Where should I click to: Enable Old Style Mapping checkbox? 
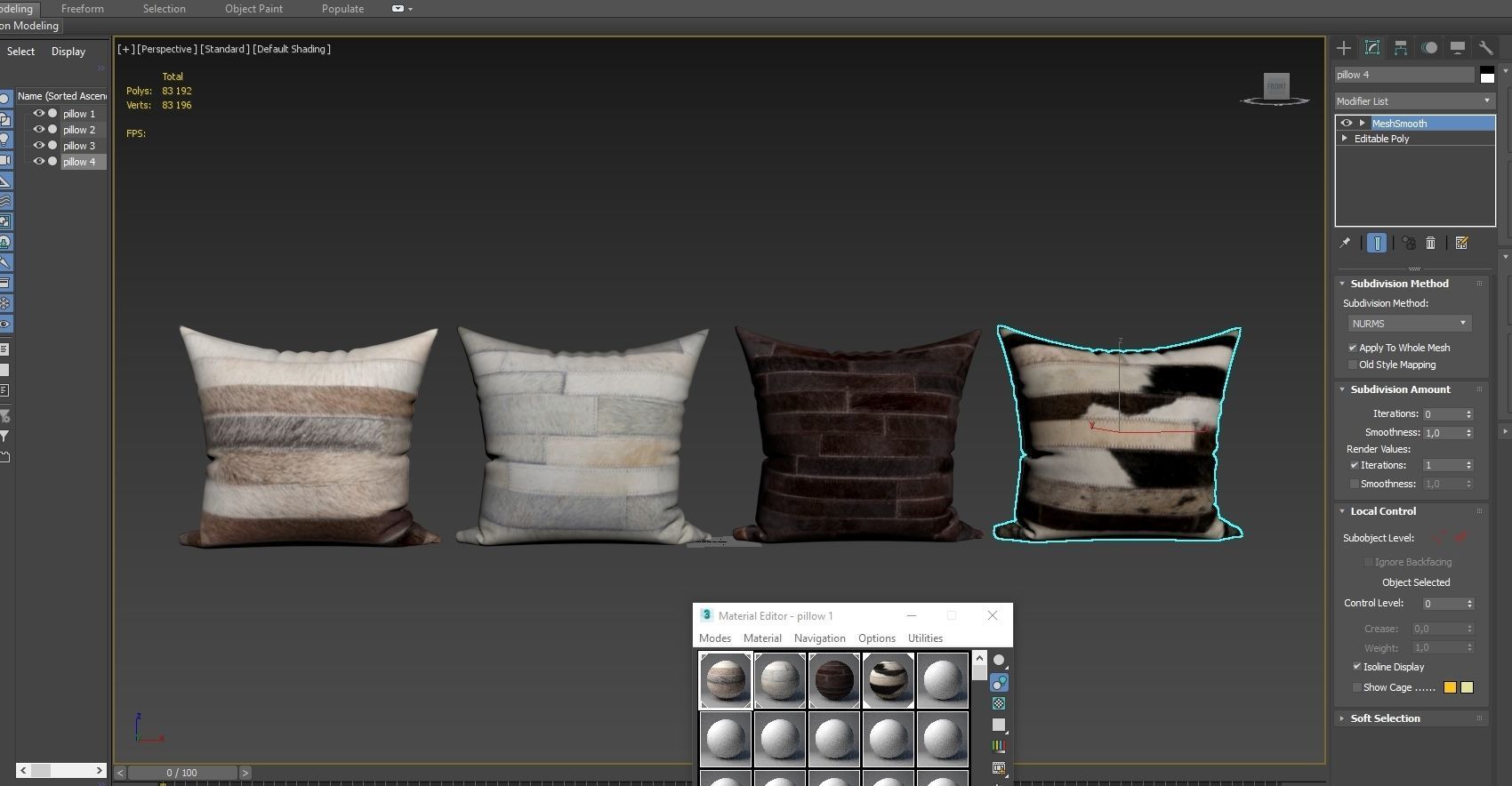(1353, 365)
